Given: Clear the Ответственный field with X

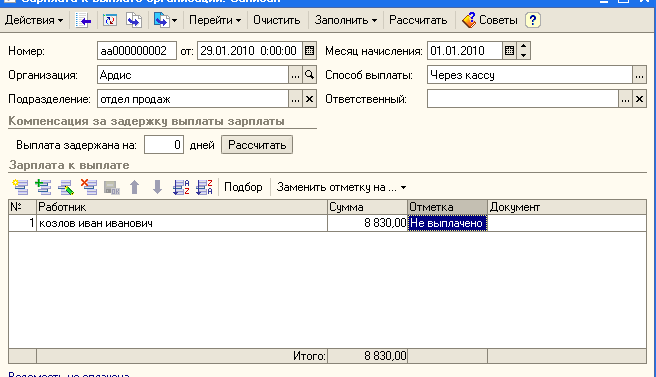Looking at the screenshot, I should [x=639, y=99].
